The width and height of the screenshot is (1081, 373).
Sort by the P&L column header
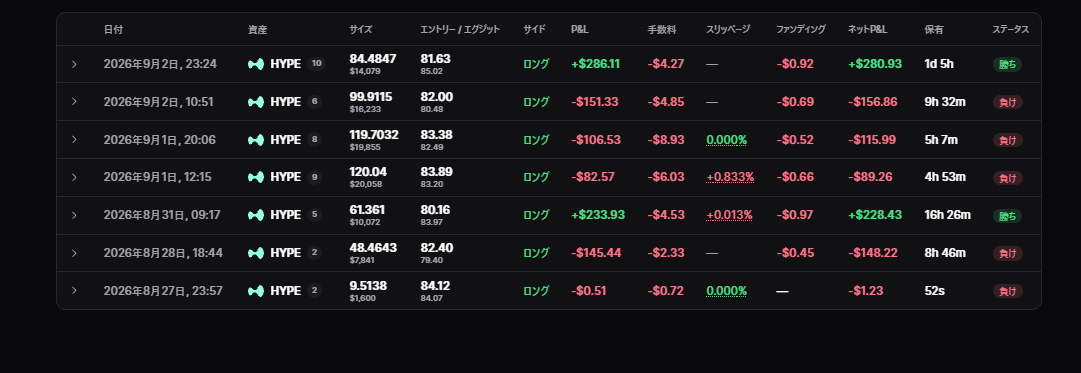coord(579,30)
